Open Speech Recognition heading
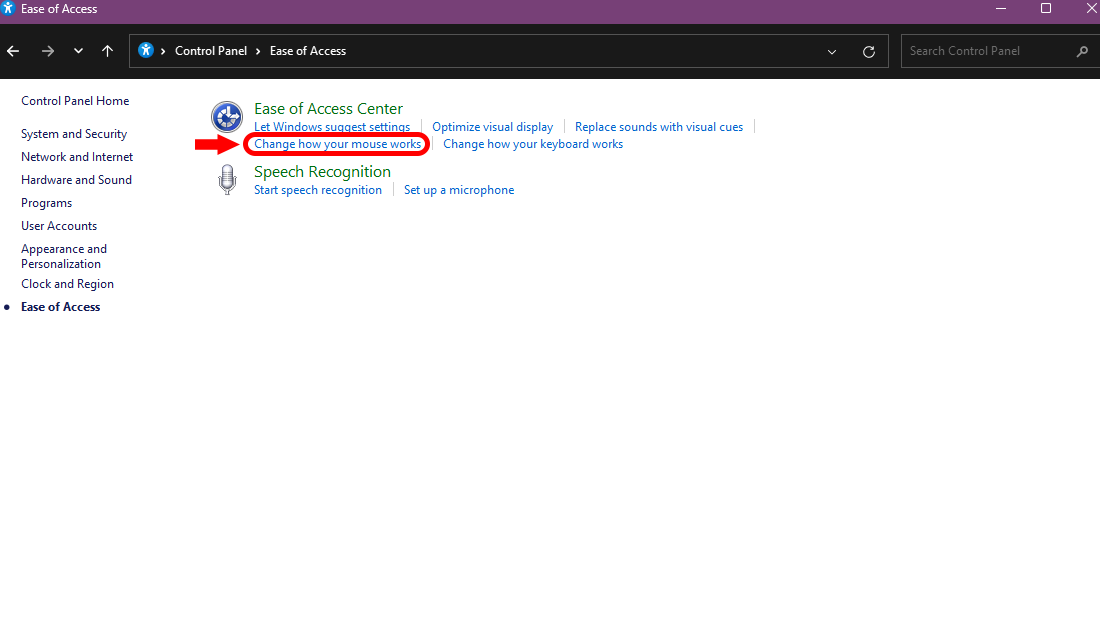 322,172
